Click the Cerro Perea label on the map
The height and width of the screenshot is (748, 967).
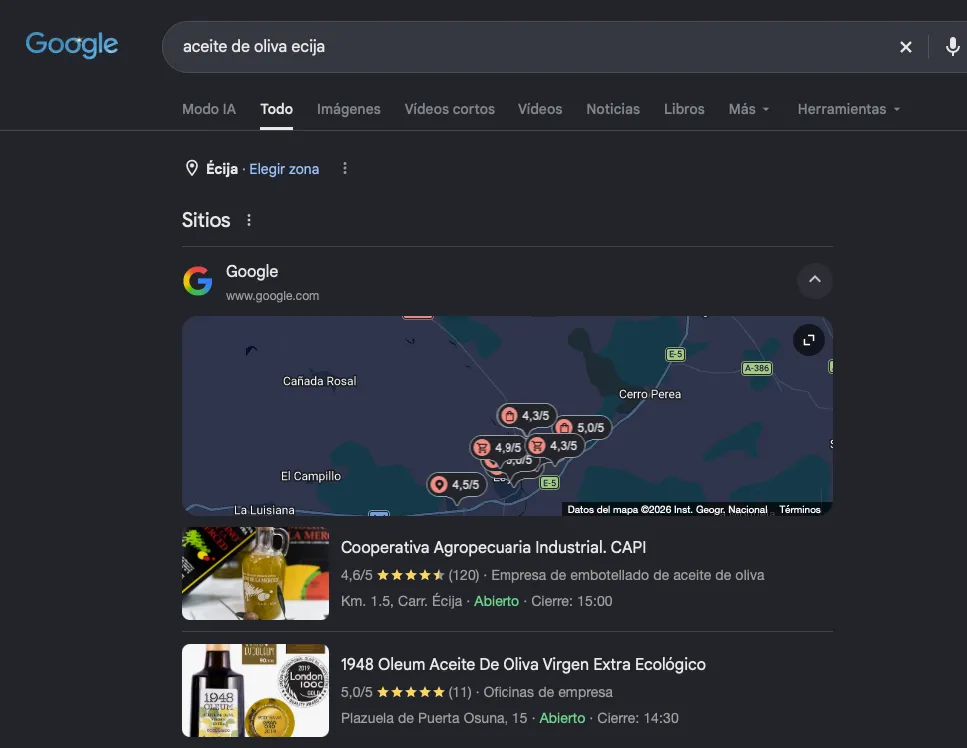pyautogui.click(x=650, y=394)
